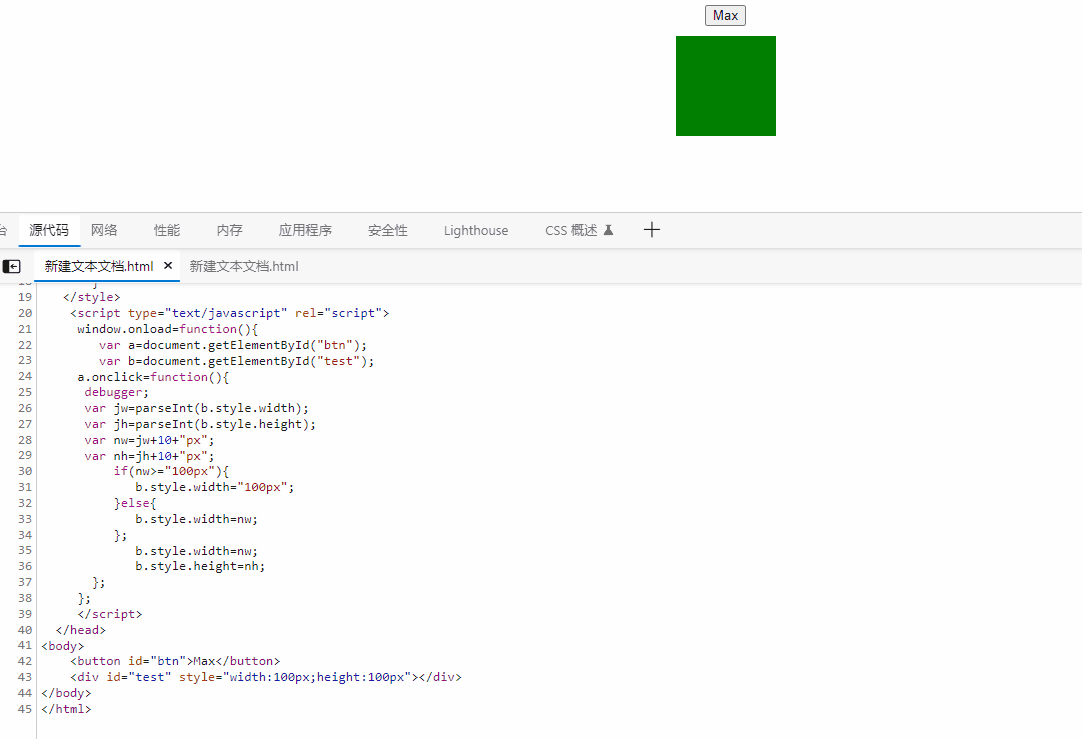The height and width of the screenshot is (739, 1082).
Task: Click the var b=document.getElementById("test") line
Action: click(x=236, y=361)
